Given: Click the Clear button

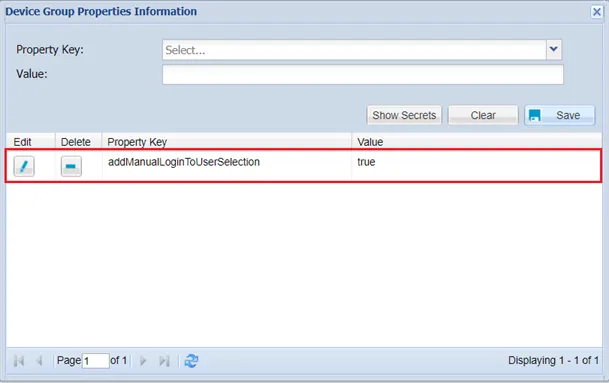Looking at the screenshot, I should point(483,115).
